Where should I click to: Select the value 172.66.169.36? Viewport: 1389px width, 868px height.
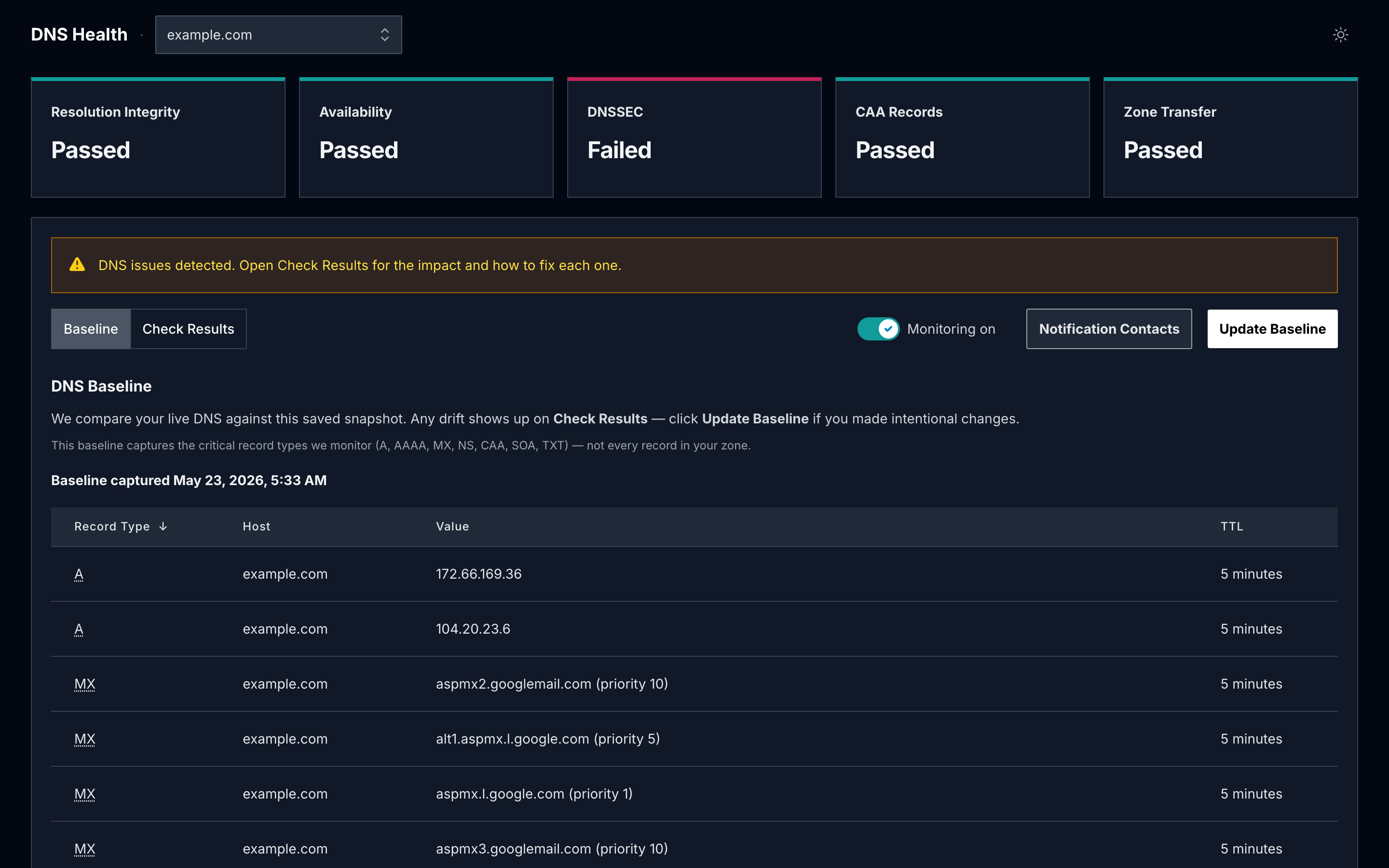[479, 574]
